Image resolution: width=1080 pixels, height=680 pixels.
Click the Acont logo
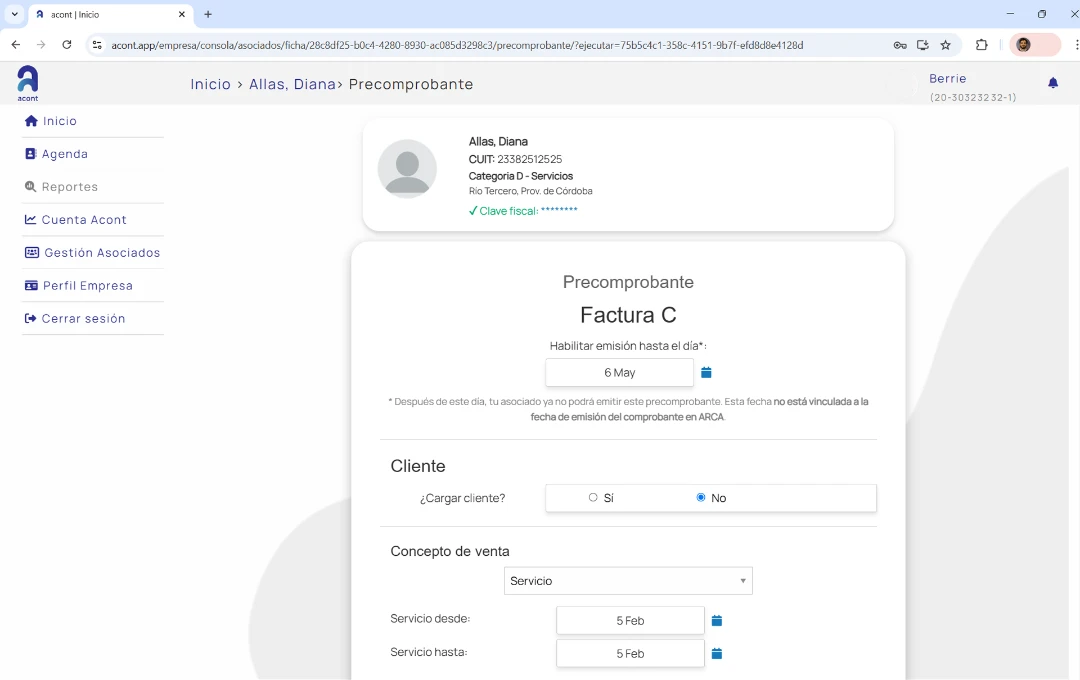[27, 82]
